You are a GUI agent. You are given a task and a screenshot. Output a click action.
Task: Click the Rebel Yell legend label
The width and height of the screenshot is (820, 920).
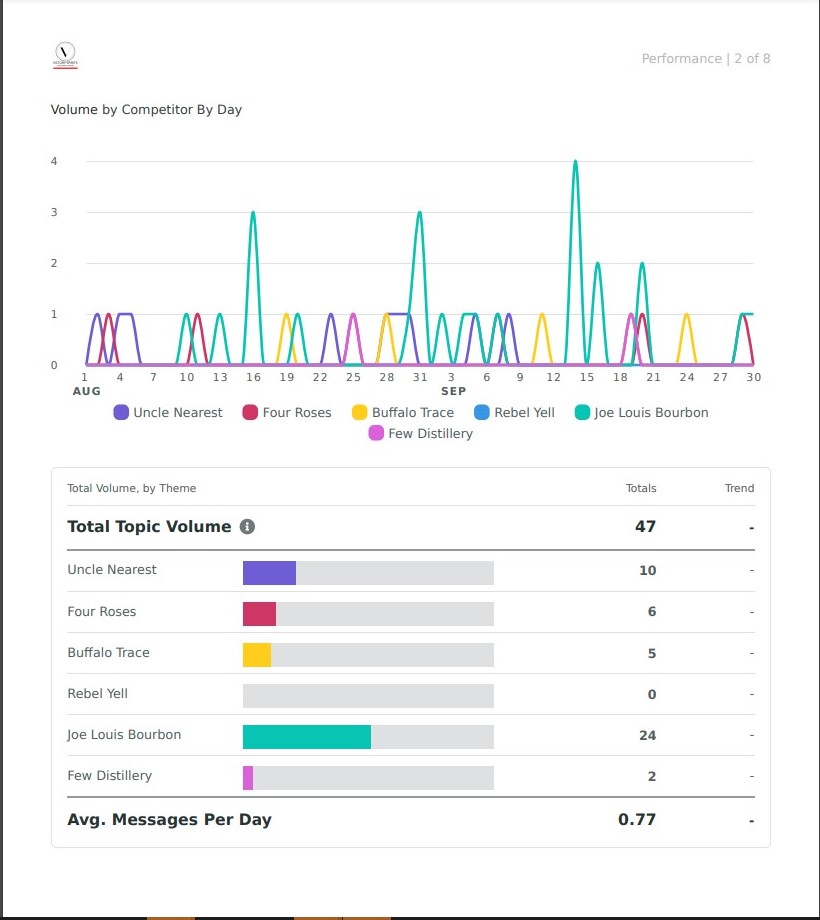click(524, 412)
